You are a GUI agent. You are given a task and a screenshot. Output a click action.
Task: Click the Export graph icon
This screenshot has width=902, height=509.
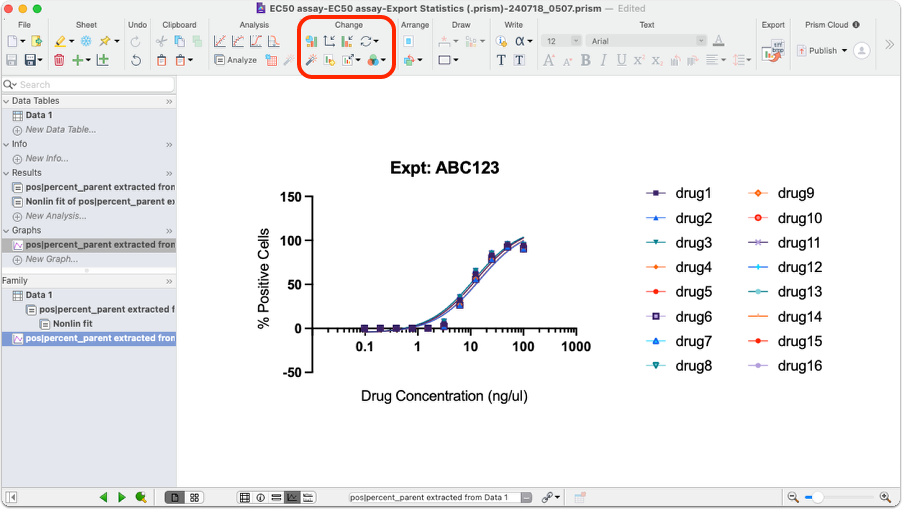(773, 52)
